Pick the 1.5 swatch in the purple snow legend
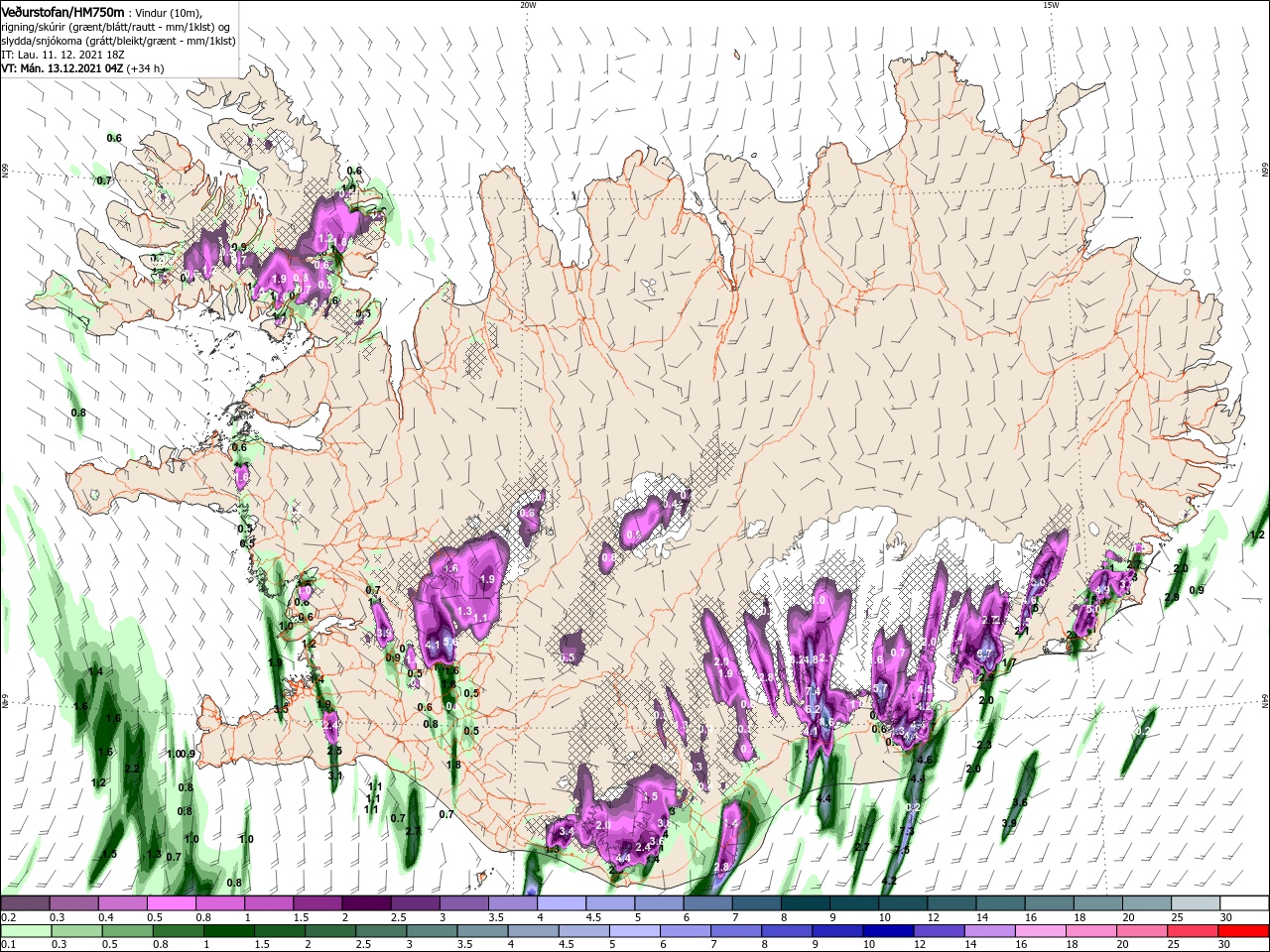This screenshot has width=1270, height=952. (317, 903)
